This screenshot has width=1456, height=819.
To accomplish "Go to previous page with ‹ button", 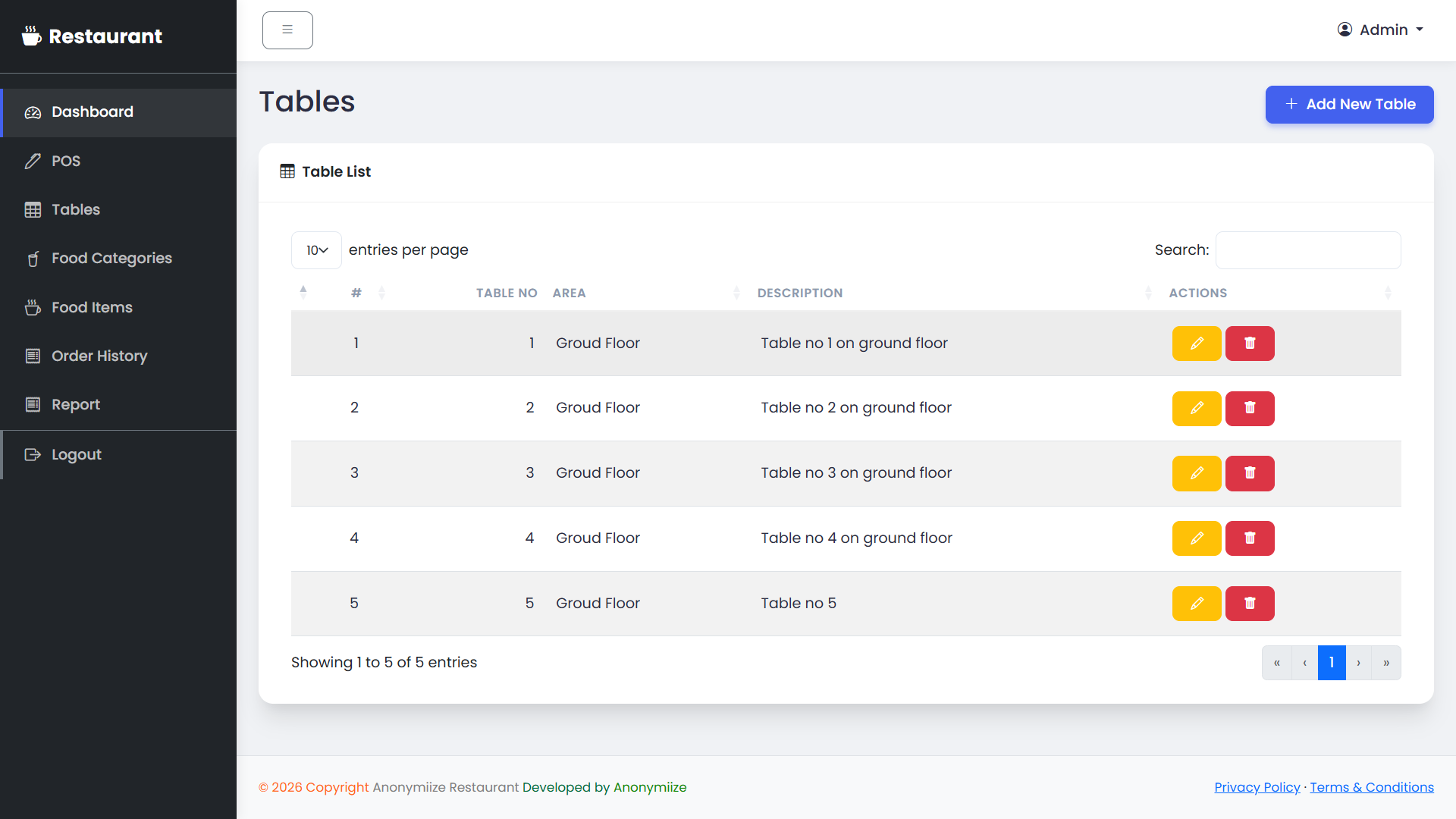I will click(x=1304, y=663).
